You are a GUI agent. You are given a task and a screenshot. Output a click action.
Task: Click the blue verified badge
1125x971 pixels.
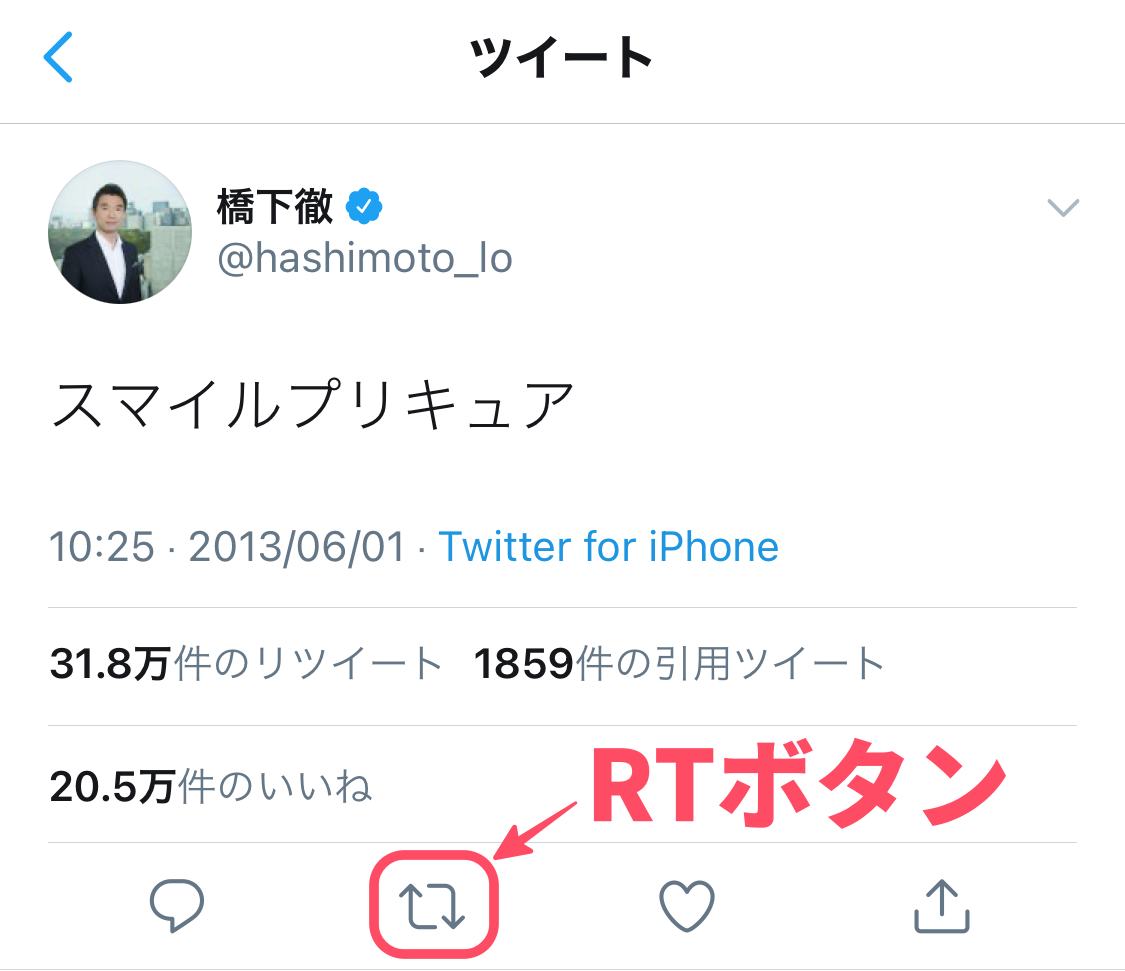(364, 207)
